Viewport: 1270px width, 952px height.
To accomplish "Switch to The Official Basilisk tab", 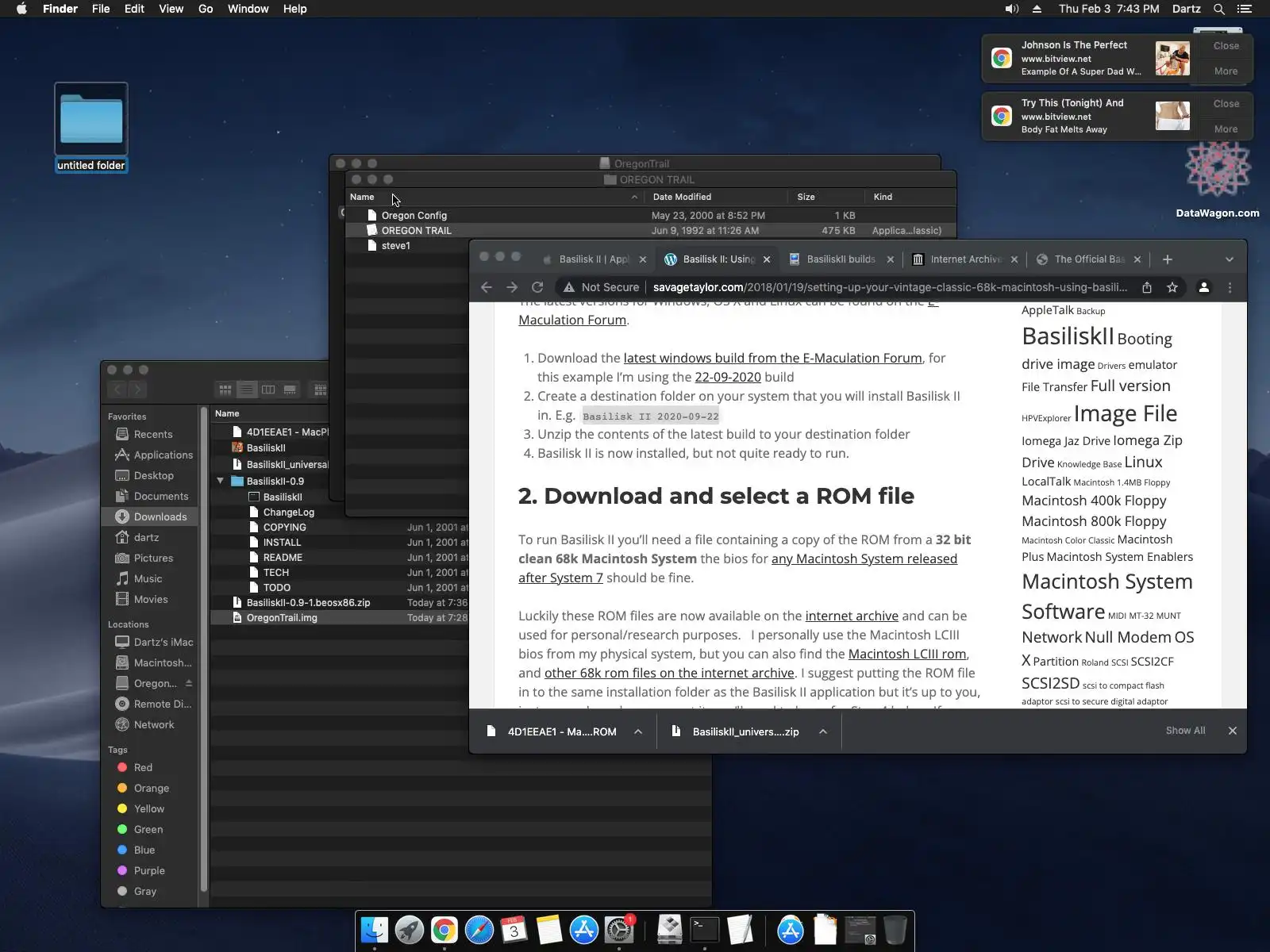I will 1089,259.
